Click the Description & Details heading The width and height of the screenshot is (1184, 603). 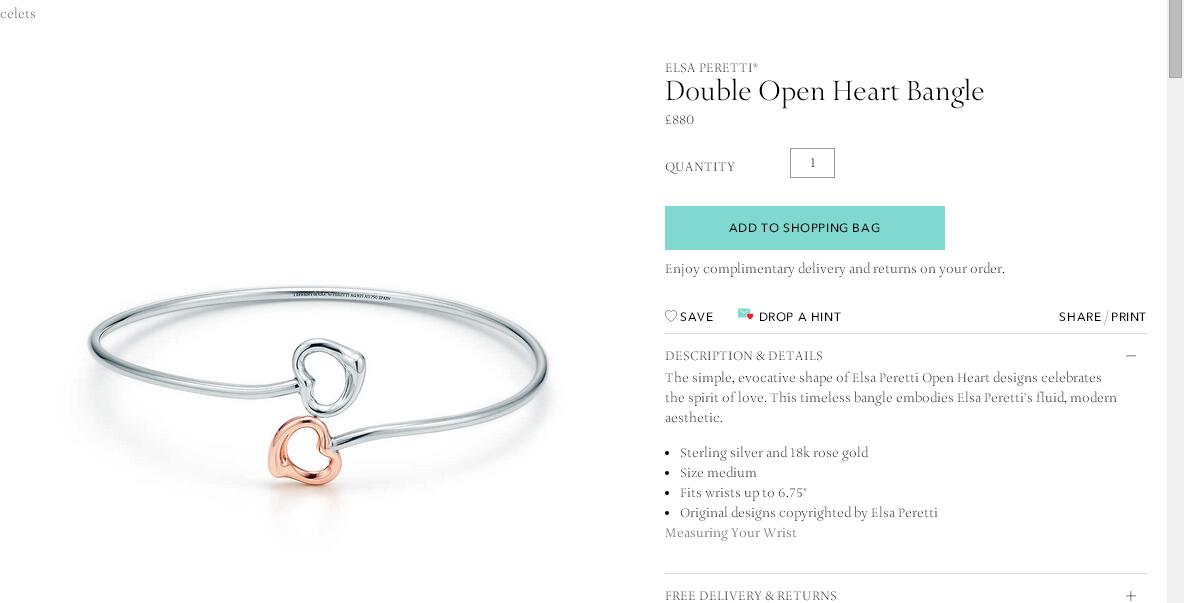pyautogui.click(x=744, y=355)
